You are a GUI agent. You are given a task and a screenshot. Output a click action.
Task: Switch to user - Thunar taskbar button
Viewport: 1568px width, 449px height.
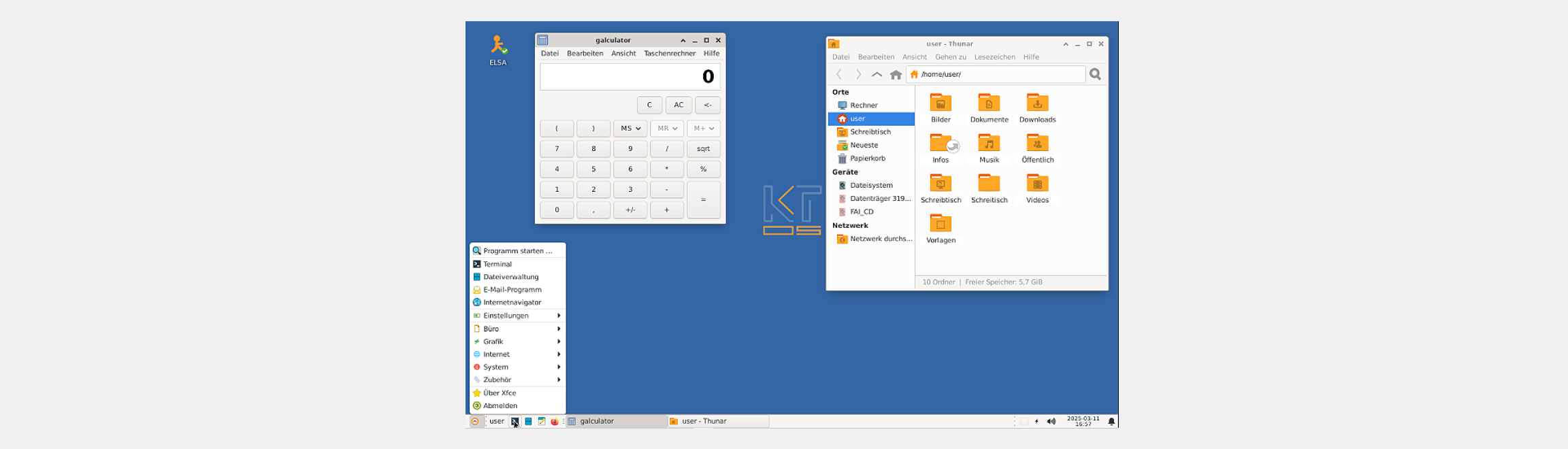click(717, 422)
